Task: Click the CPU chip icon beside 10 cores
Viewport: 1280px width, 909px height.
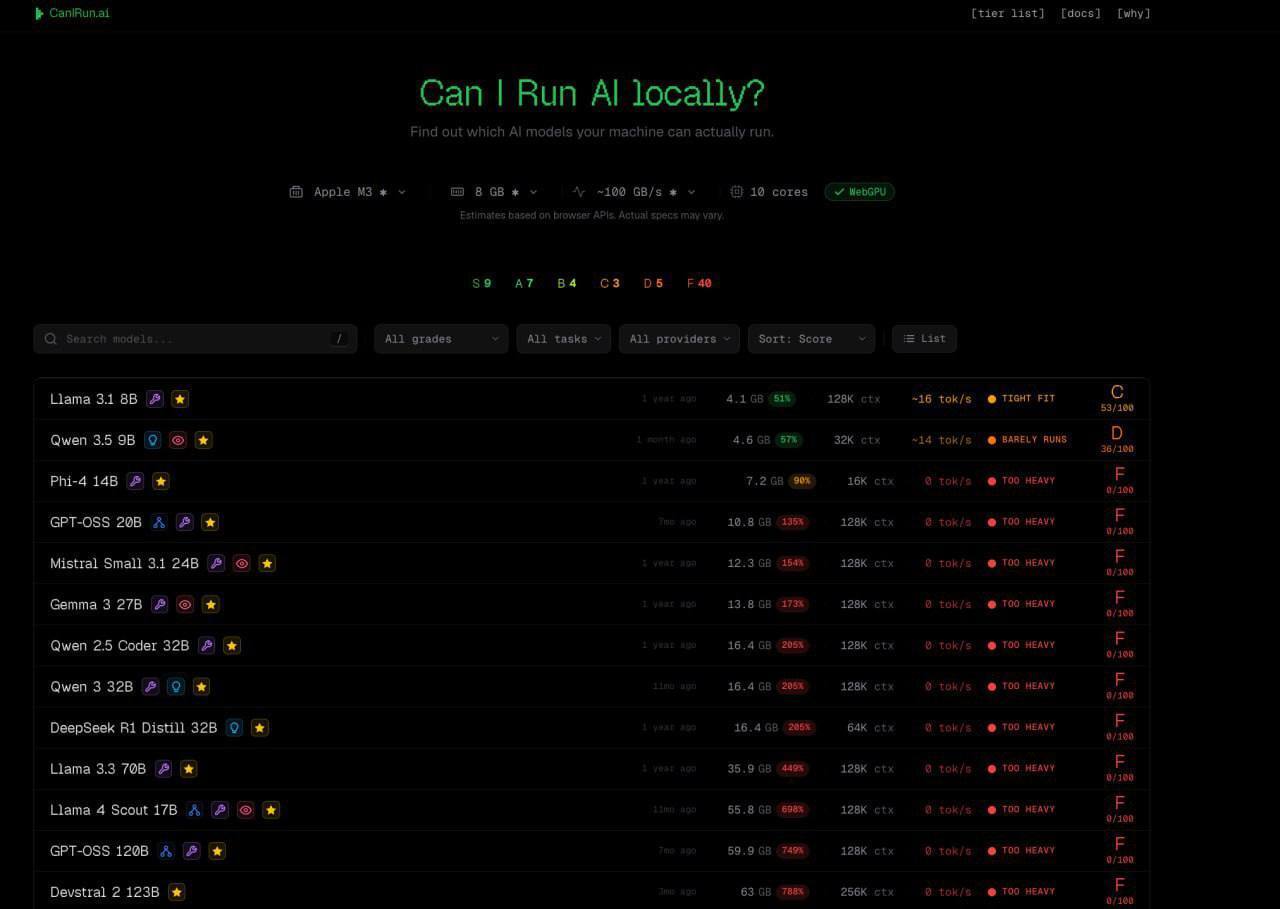Action: (737, 191)
